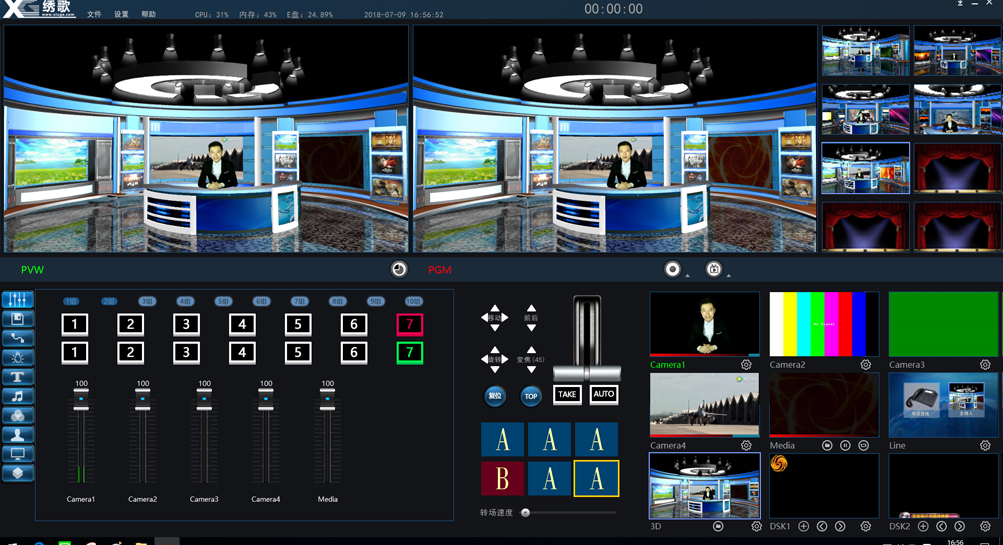
Task: Open Camera1 settings gear
Action: tap(746, 365)
